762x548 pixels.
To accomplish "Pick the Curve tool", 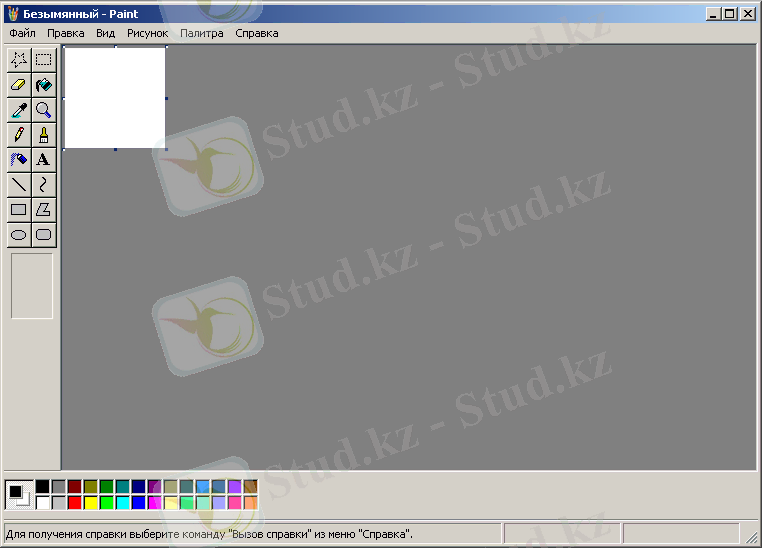I will [43, 185].
